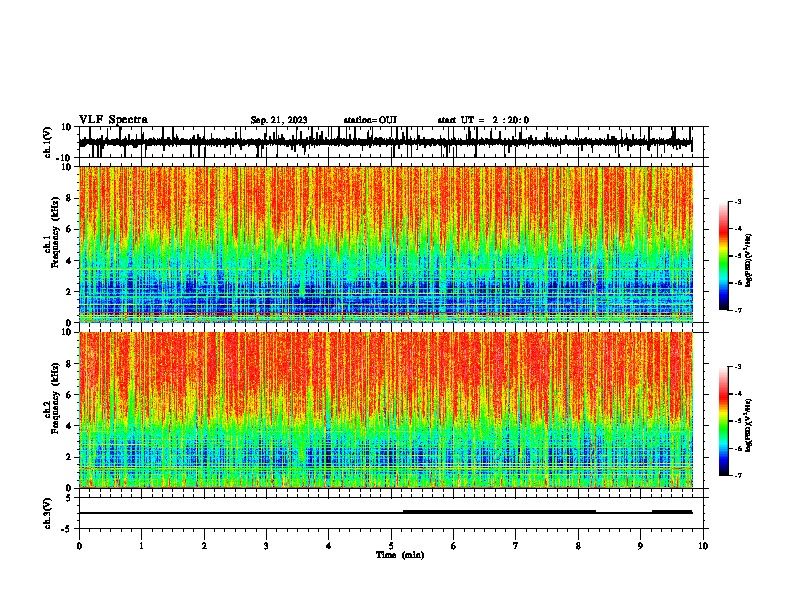Click time axis tick label "3"
This screenshot has height=612, width=792.
tap(266, 546)
